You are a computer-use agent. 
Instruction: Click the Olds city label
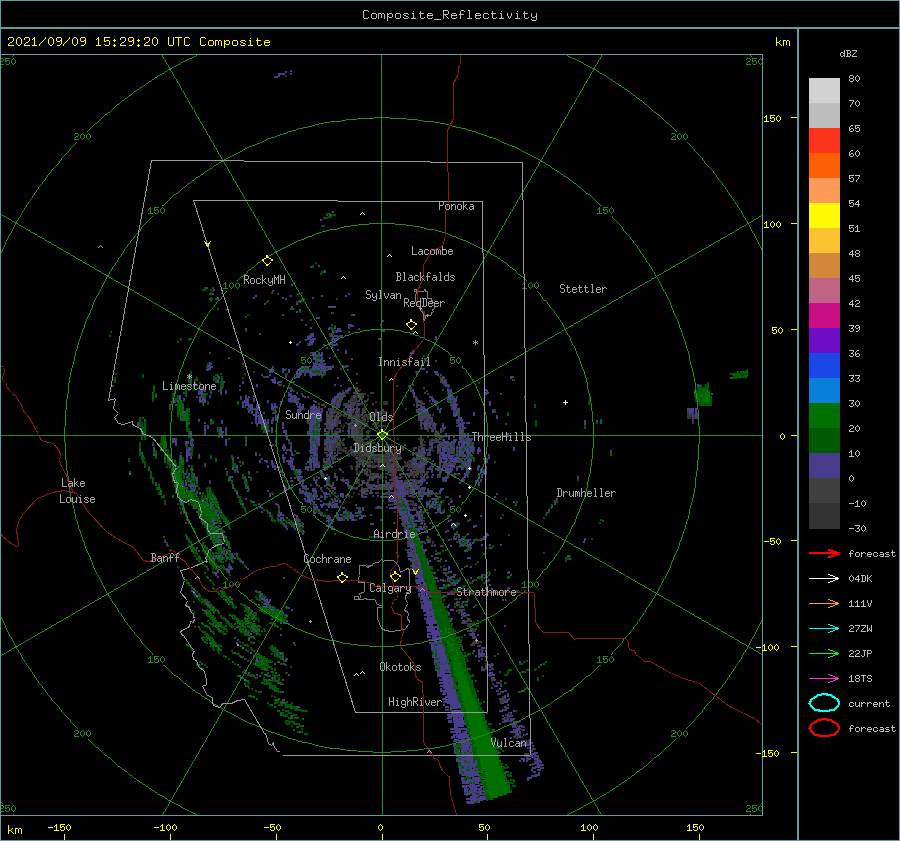[381, 417]
